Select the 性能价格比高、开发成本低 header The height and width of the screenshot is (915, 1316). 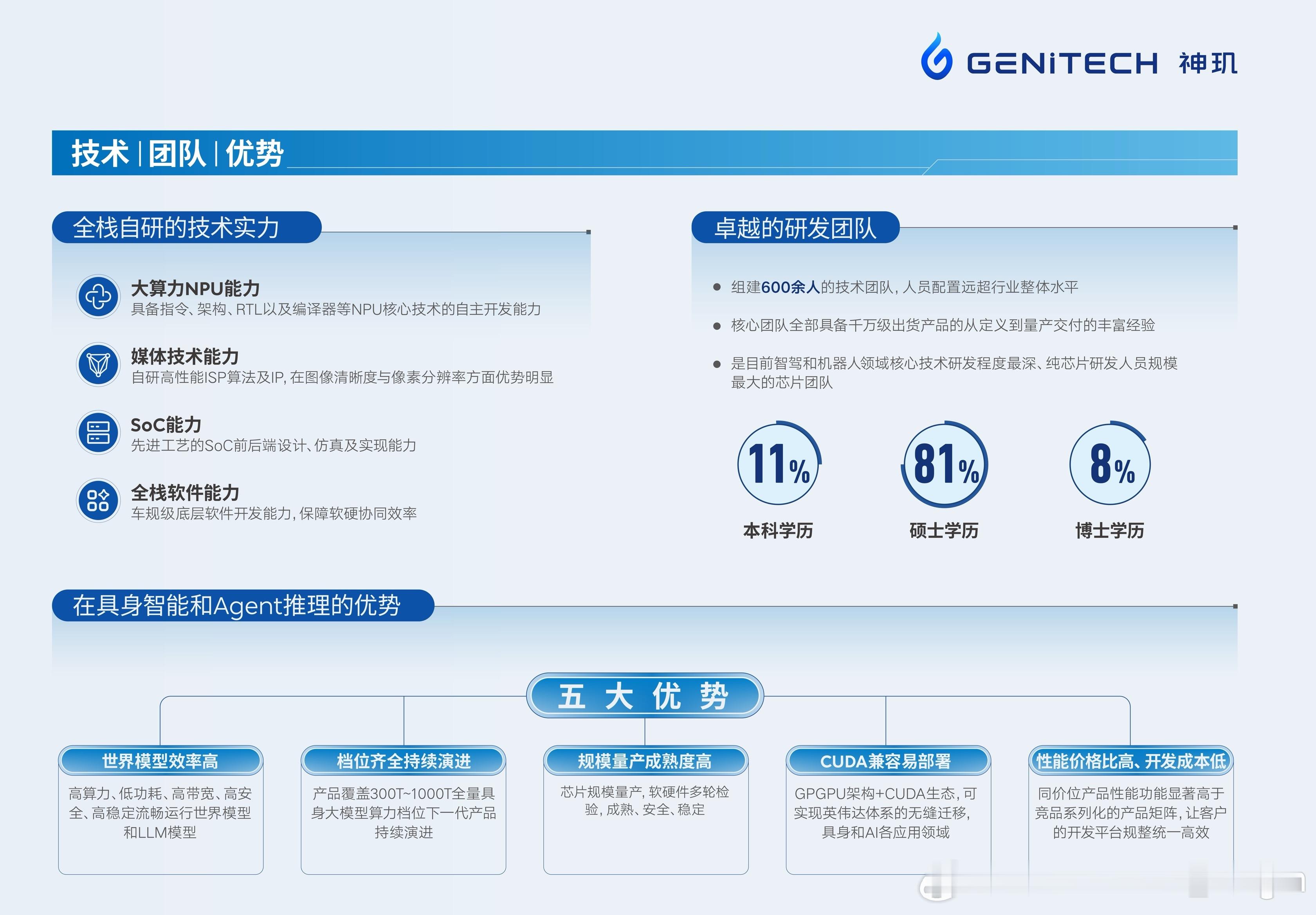pos(1131,761)
